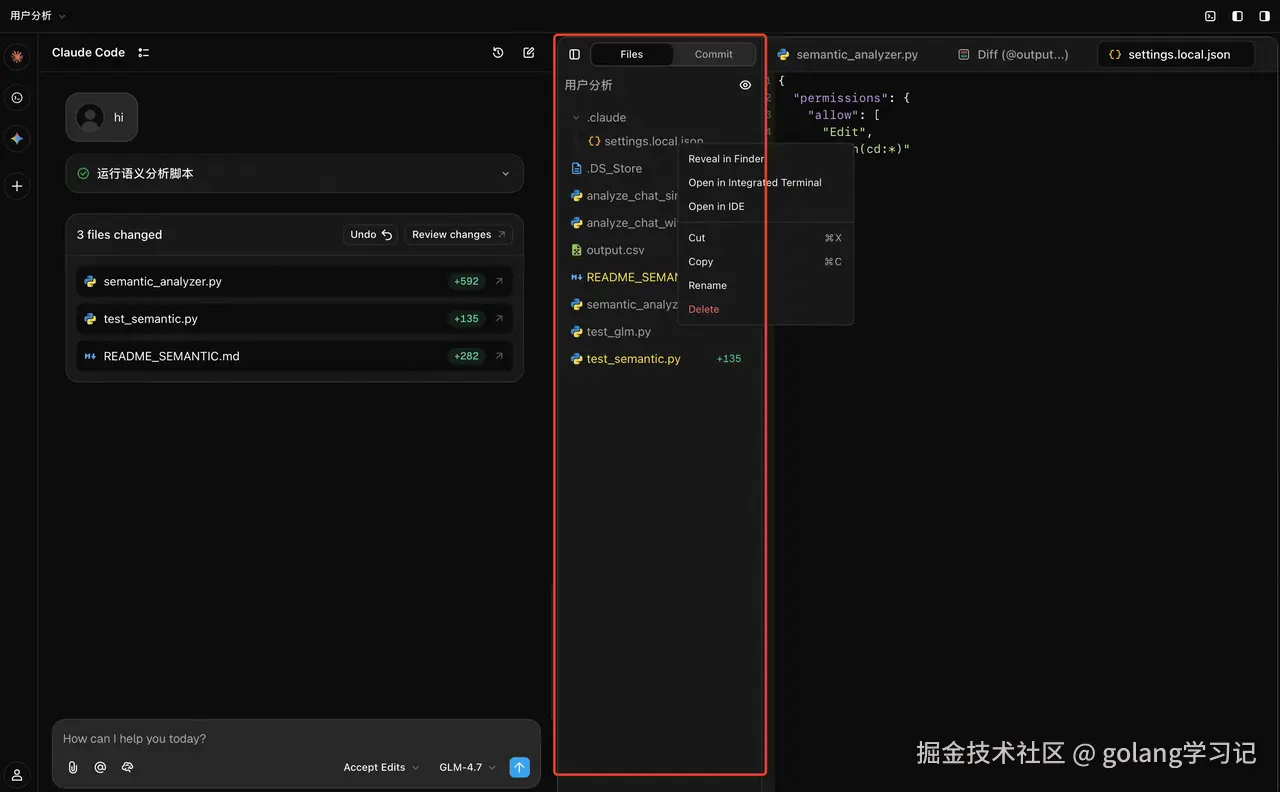The height and width of the screenshot is (792, 1280).
Task: Switch to the Files tab
Action: pos(631,54)
